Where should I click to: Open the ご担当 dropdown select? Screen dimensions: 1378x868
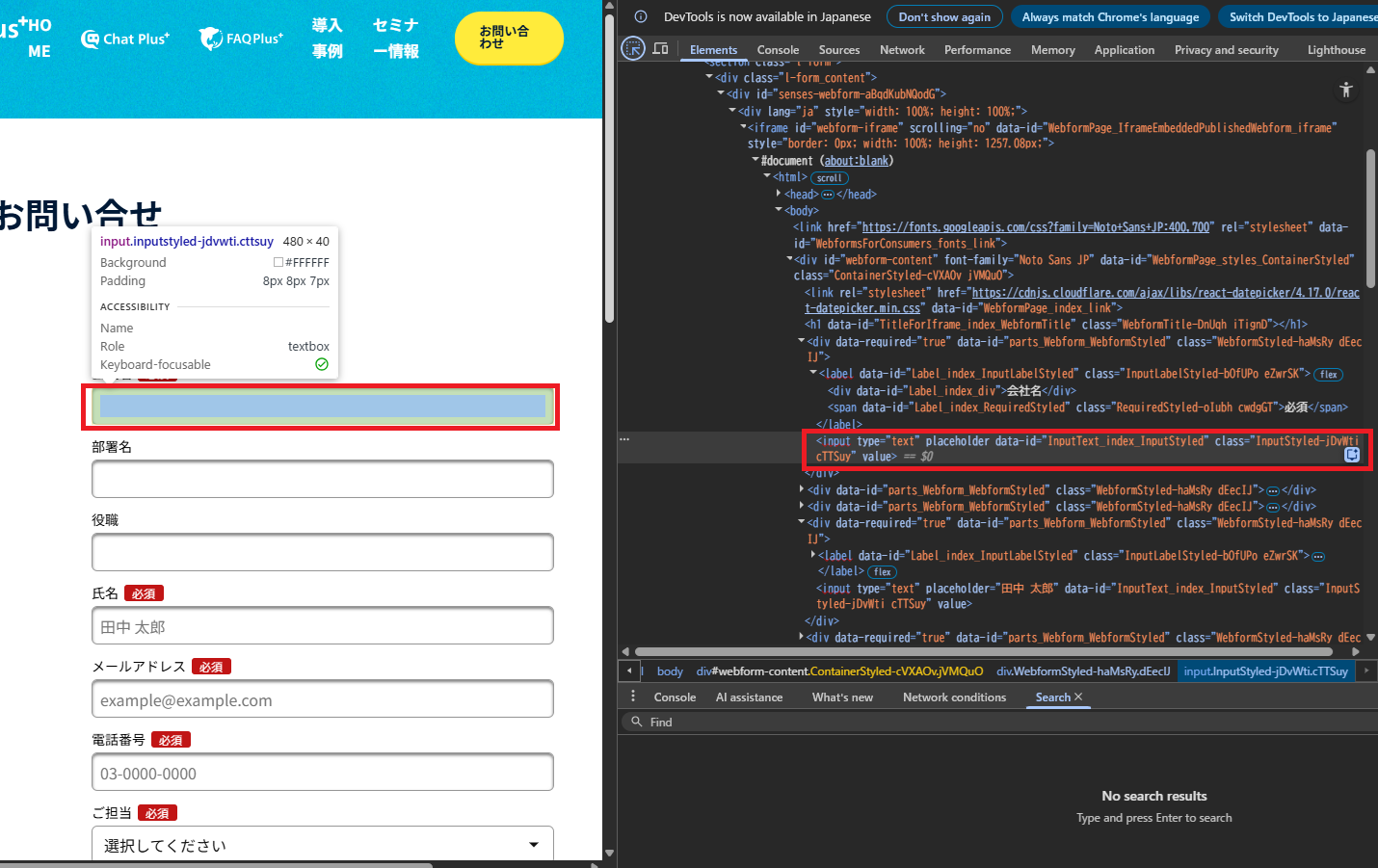tap(323, 845)
